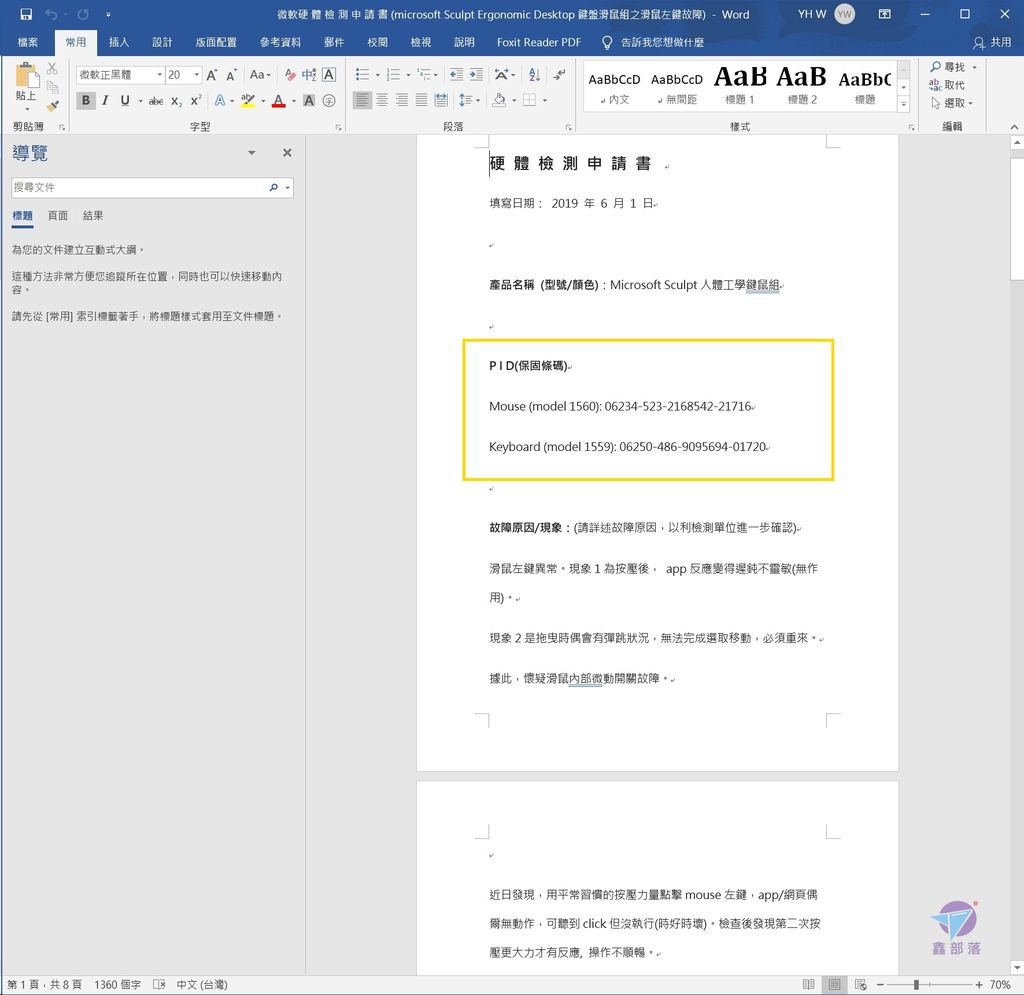
Task: Click Tell me what you want to do box
Action: coord(654,42)
